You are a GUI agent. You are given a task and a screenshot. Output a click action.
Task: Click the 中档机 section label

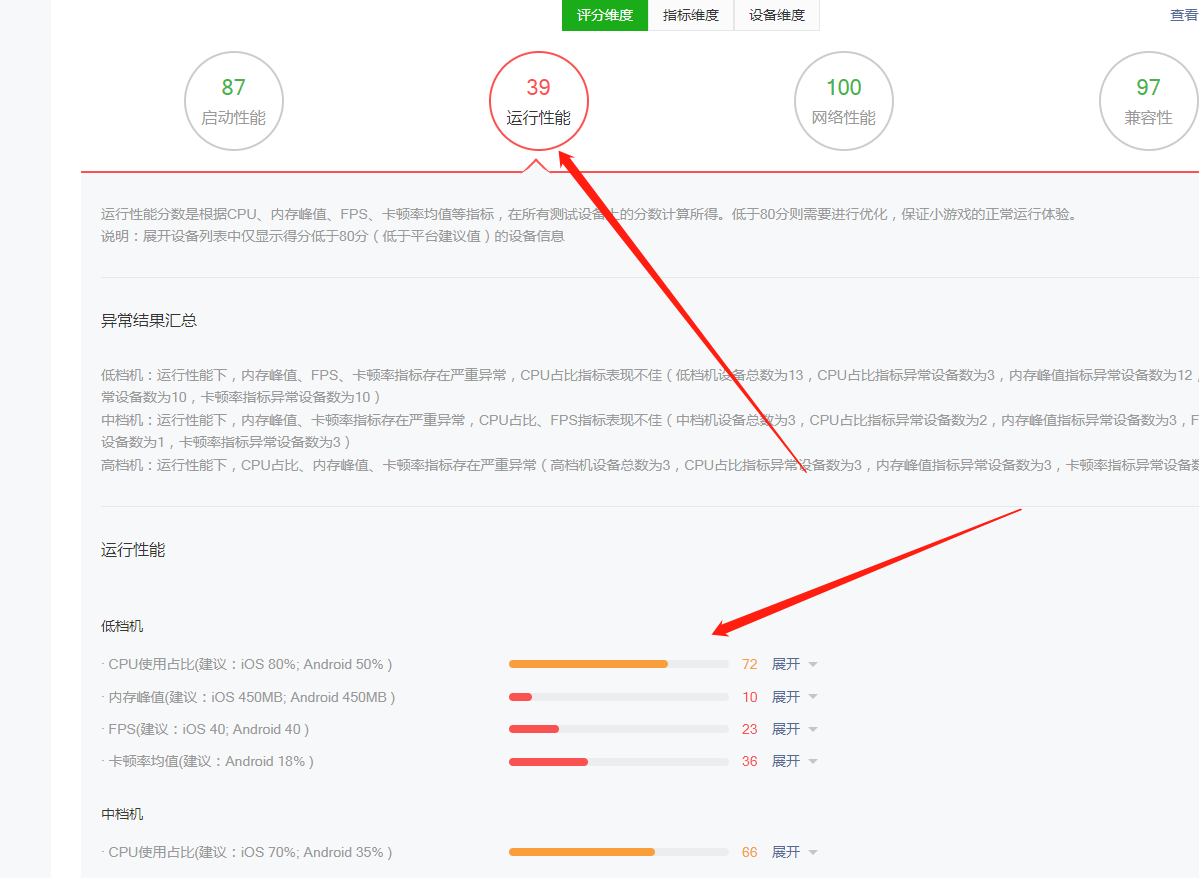[x=122, y=815]
